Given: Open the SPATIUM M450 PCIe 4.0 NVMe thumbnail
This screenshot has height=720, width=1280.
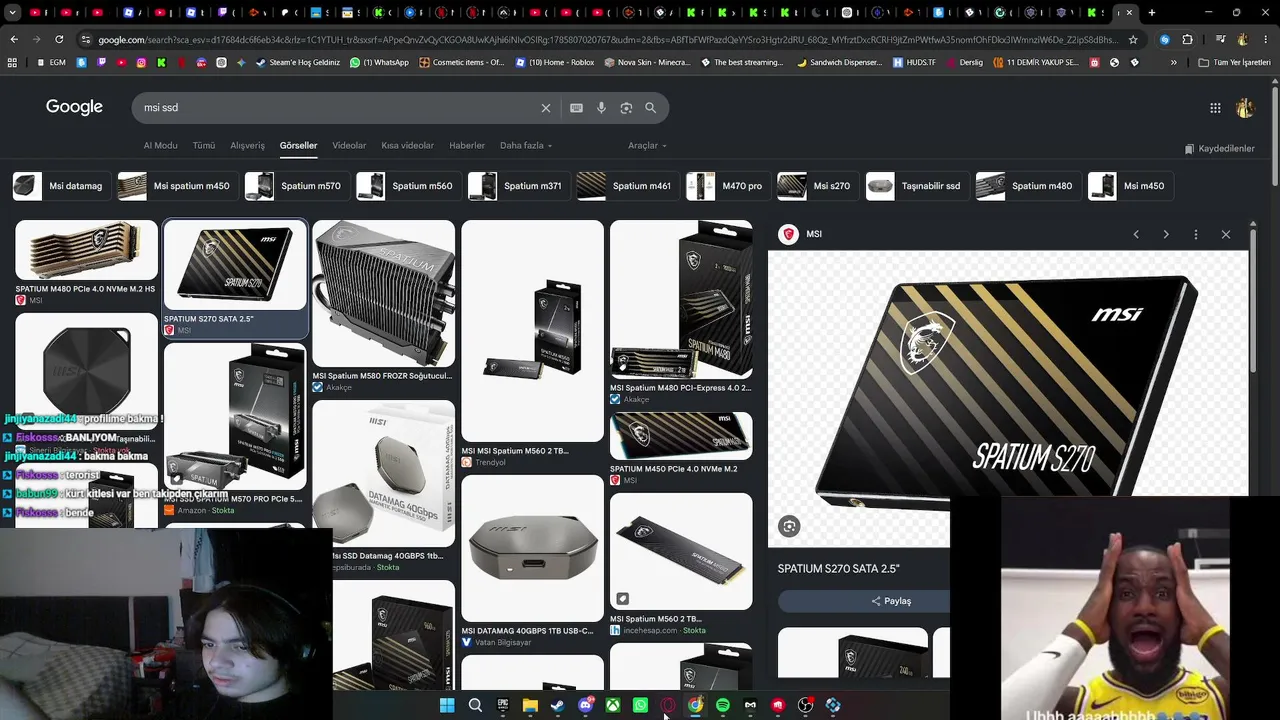Looking at the screenshot, I should pyautogui.click(x=681, y=437).
